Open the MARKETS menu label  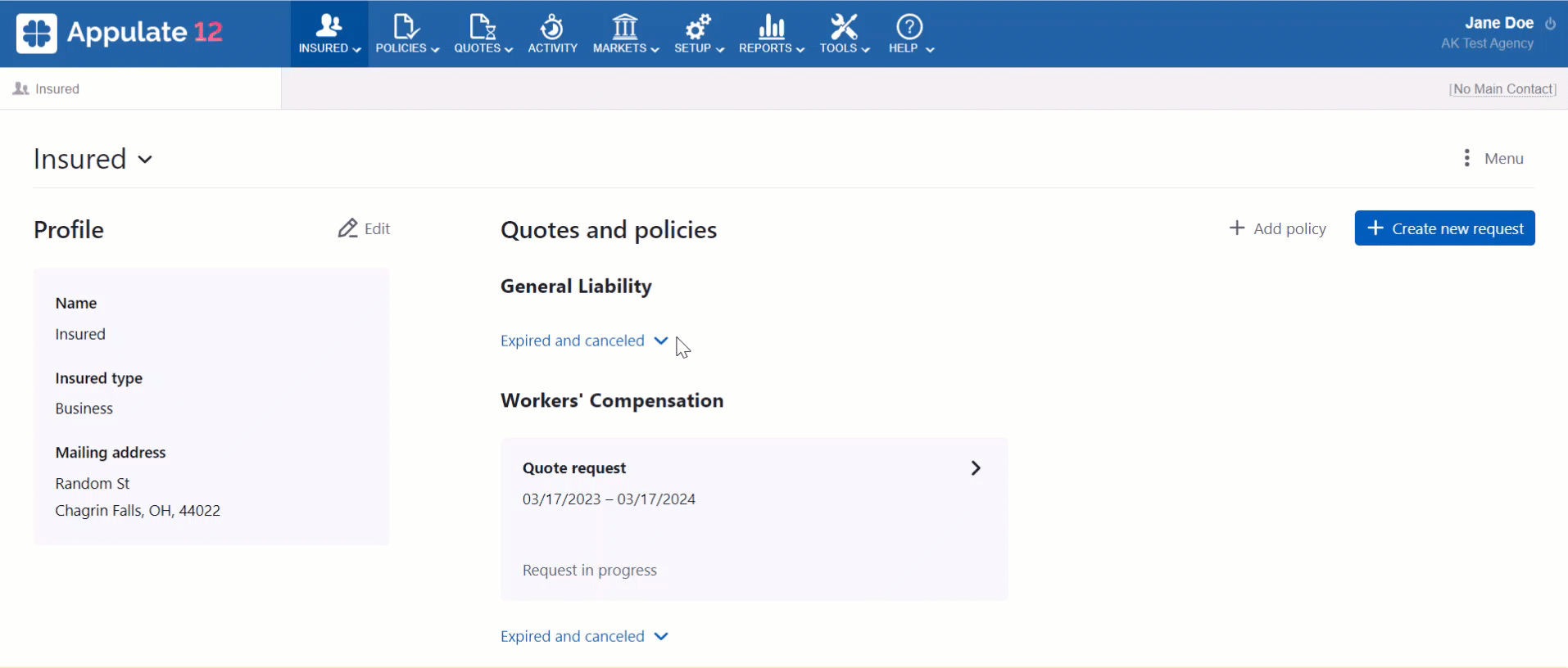[x=619, y=48]
